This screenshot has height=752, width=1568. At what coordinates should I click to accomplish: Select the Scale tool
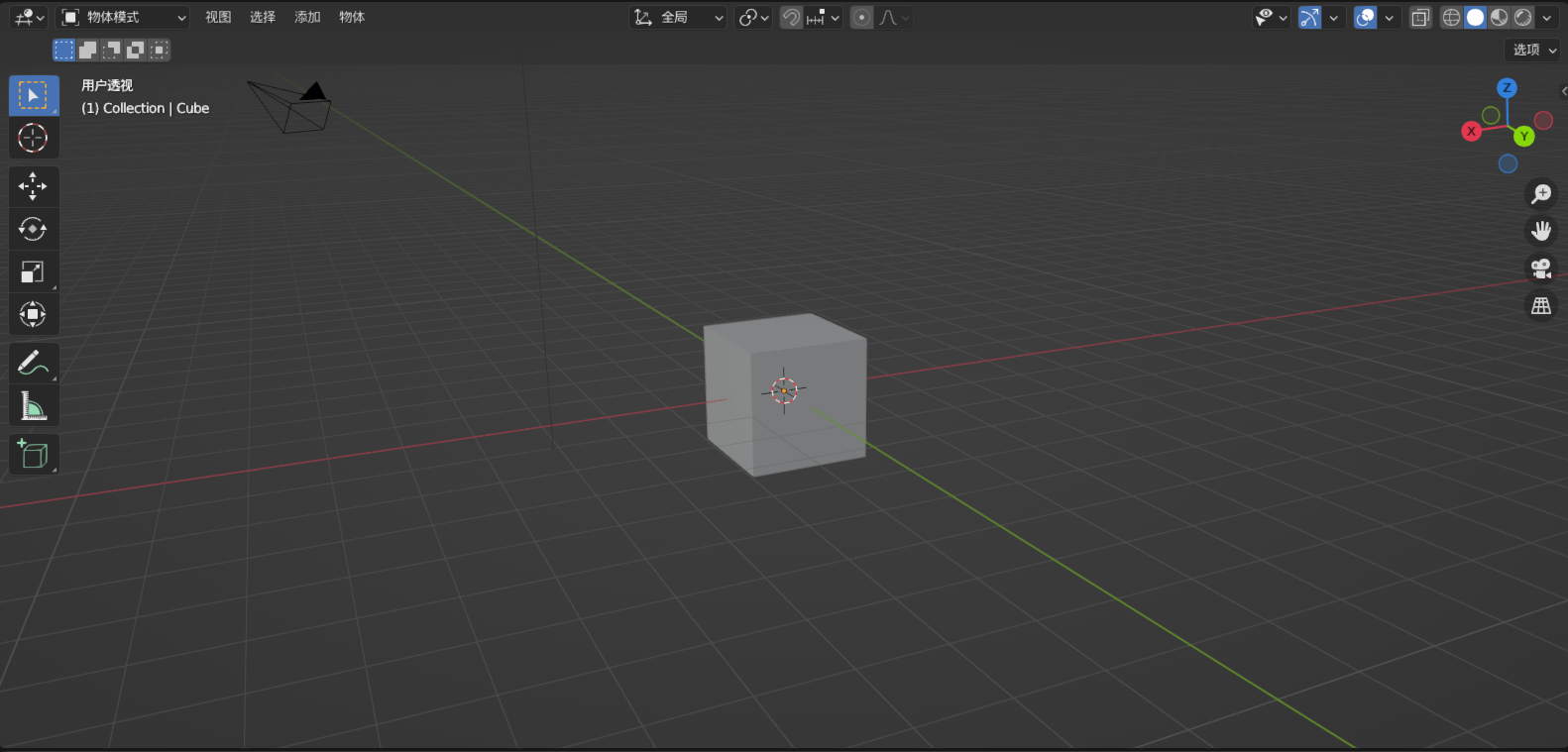[x=34, y=271]
